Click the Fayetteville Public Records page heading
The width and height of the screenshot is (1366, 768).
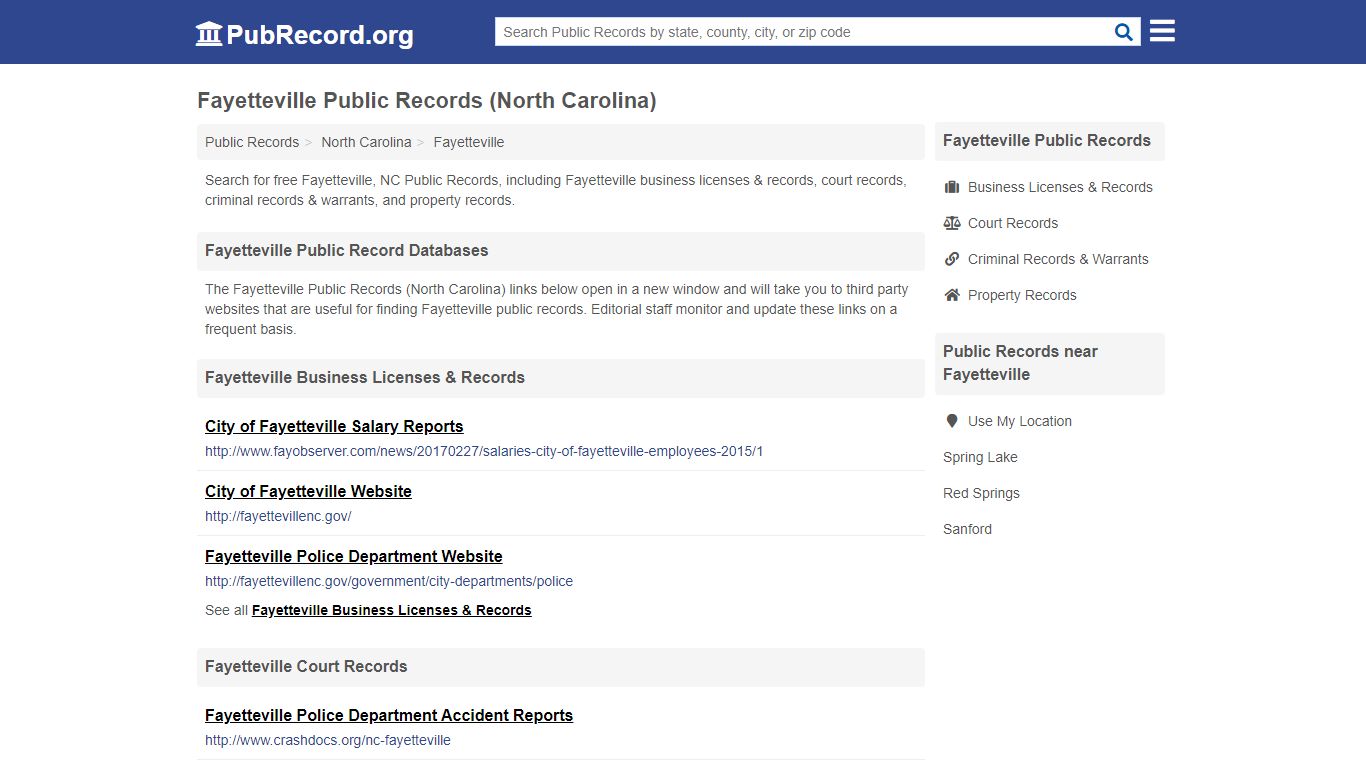[427, 101]
